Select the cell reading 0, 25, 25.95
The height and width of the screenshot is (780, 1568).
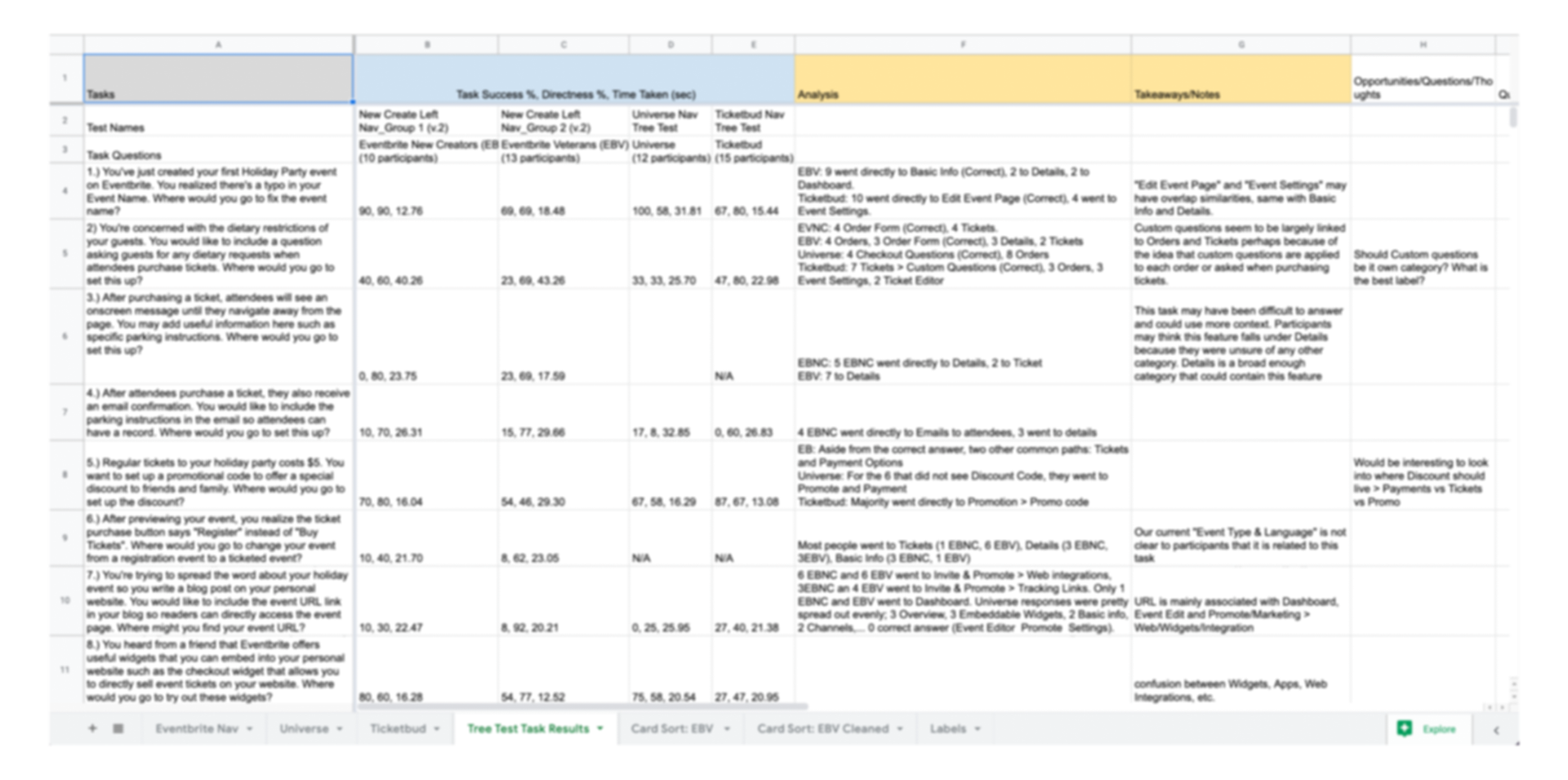(670, 600)
